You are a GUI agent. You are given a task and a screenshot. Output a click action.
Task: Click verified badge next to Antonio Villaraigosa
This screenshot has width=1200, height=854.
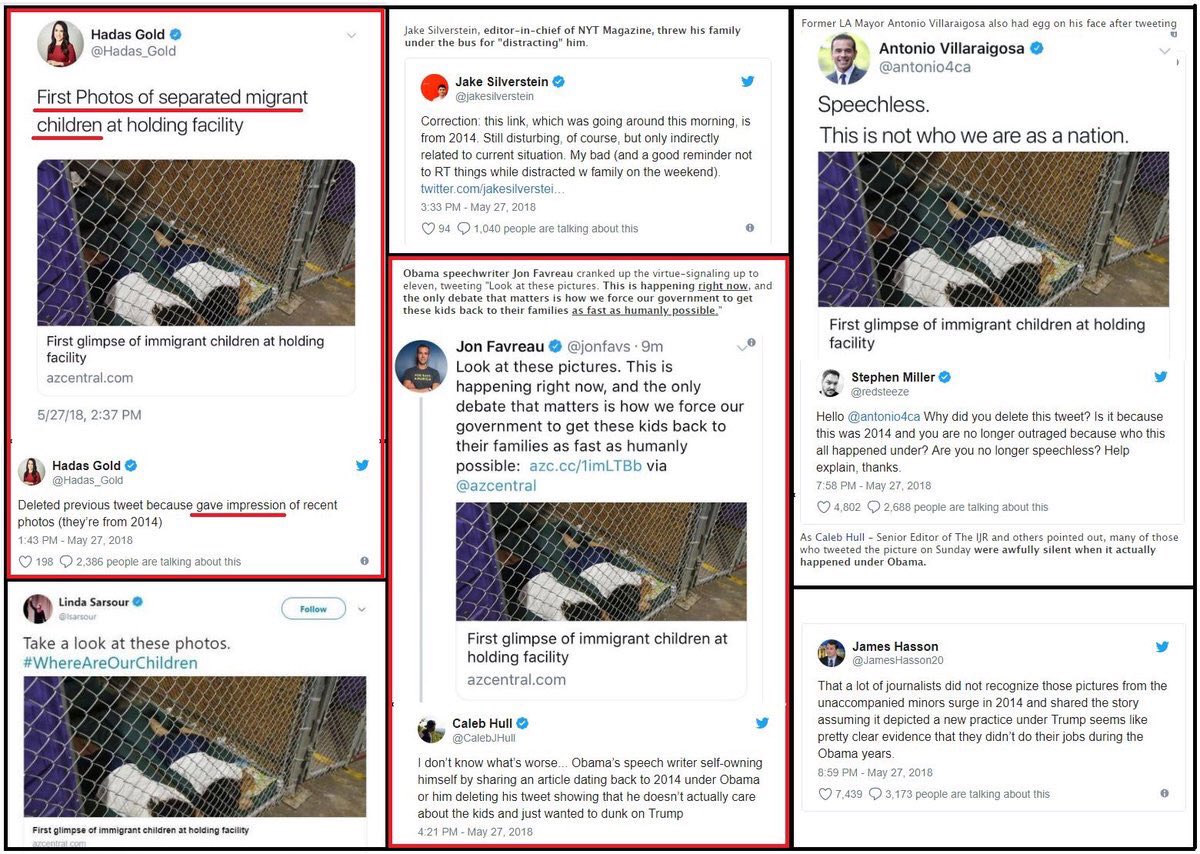click(1037, 48)
